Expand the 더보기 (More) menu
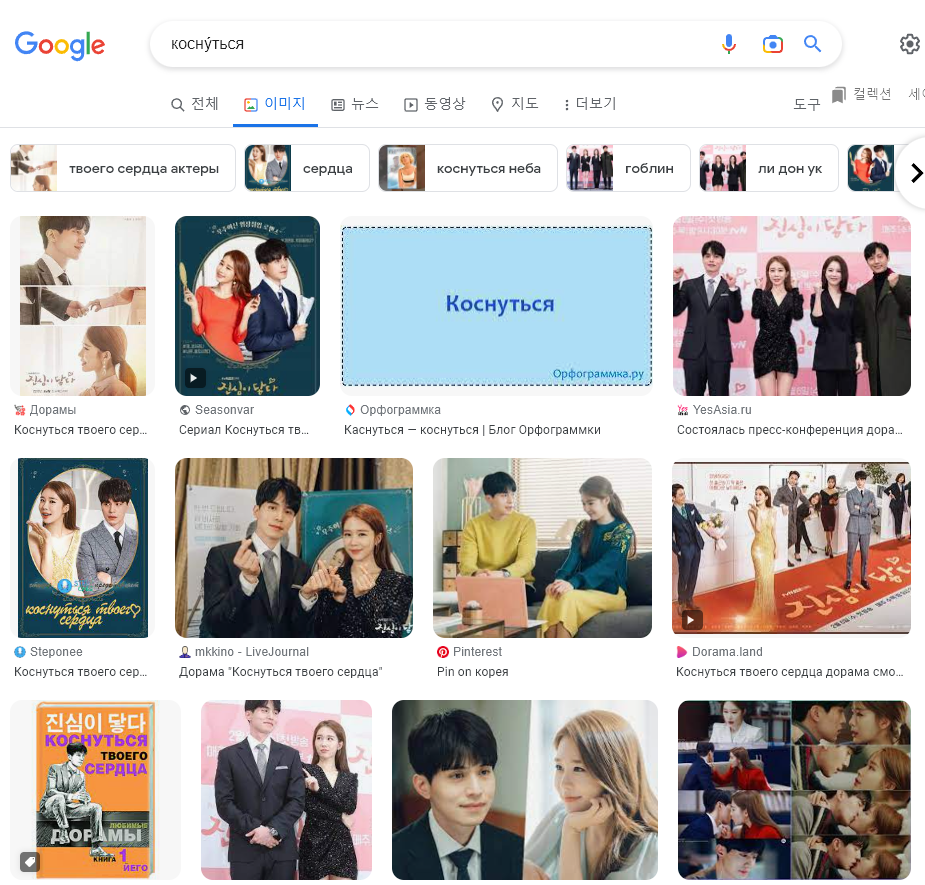This screenshot has width=925, height=885. 590,104
